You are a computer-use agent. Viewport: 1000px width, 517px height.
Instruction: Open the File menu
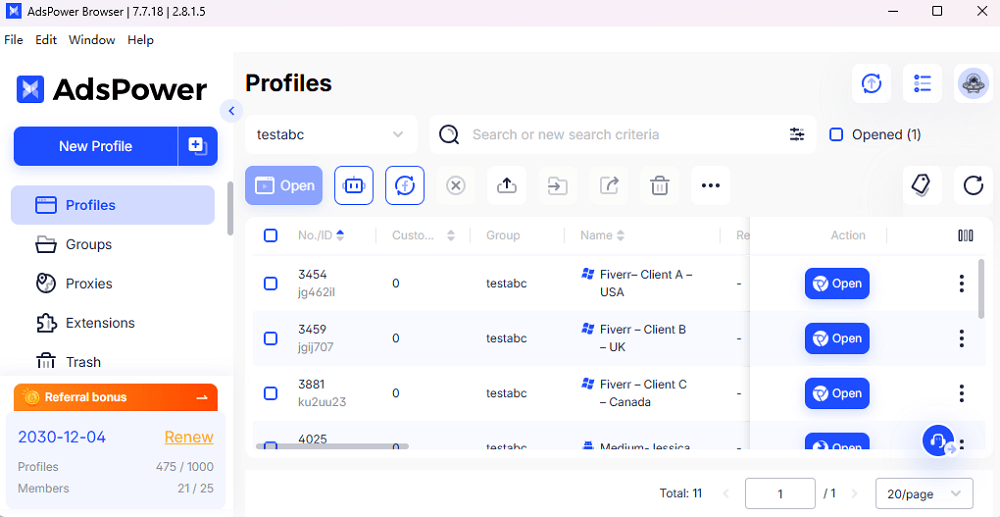(13, 40)
